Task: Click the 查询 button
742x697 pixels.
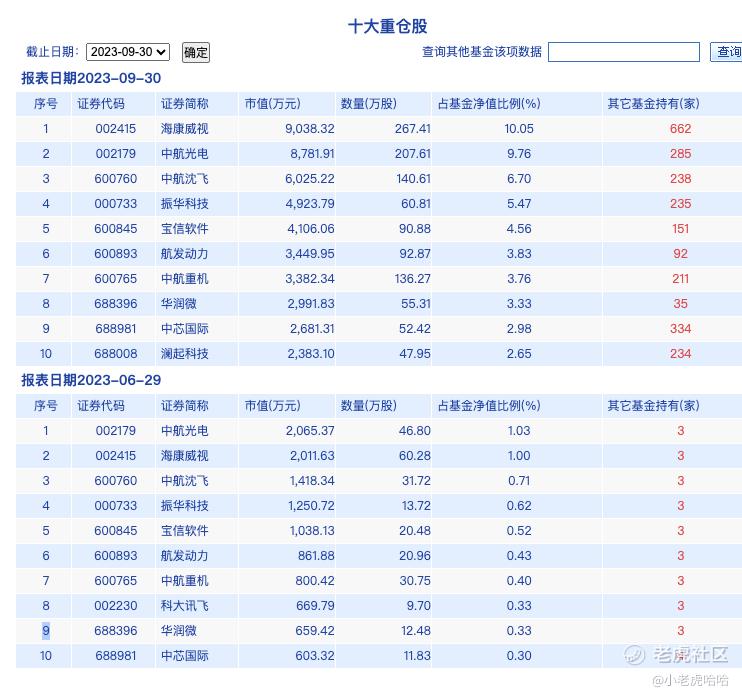Action: click(727, 52)
